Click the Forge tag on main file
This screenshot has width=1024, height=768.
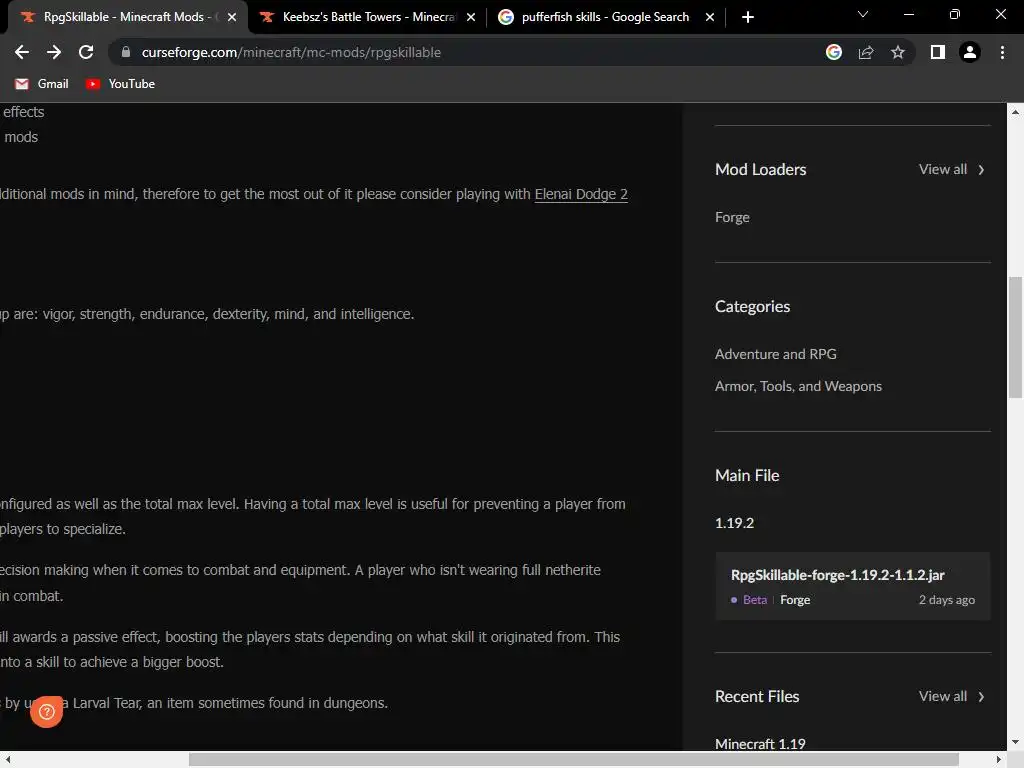[795, 600]
